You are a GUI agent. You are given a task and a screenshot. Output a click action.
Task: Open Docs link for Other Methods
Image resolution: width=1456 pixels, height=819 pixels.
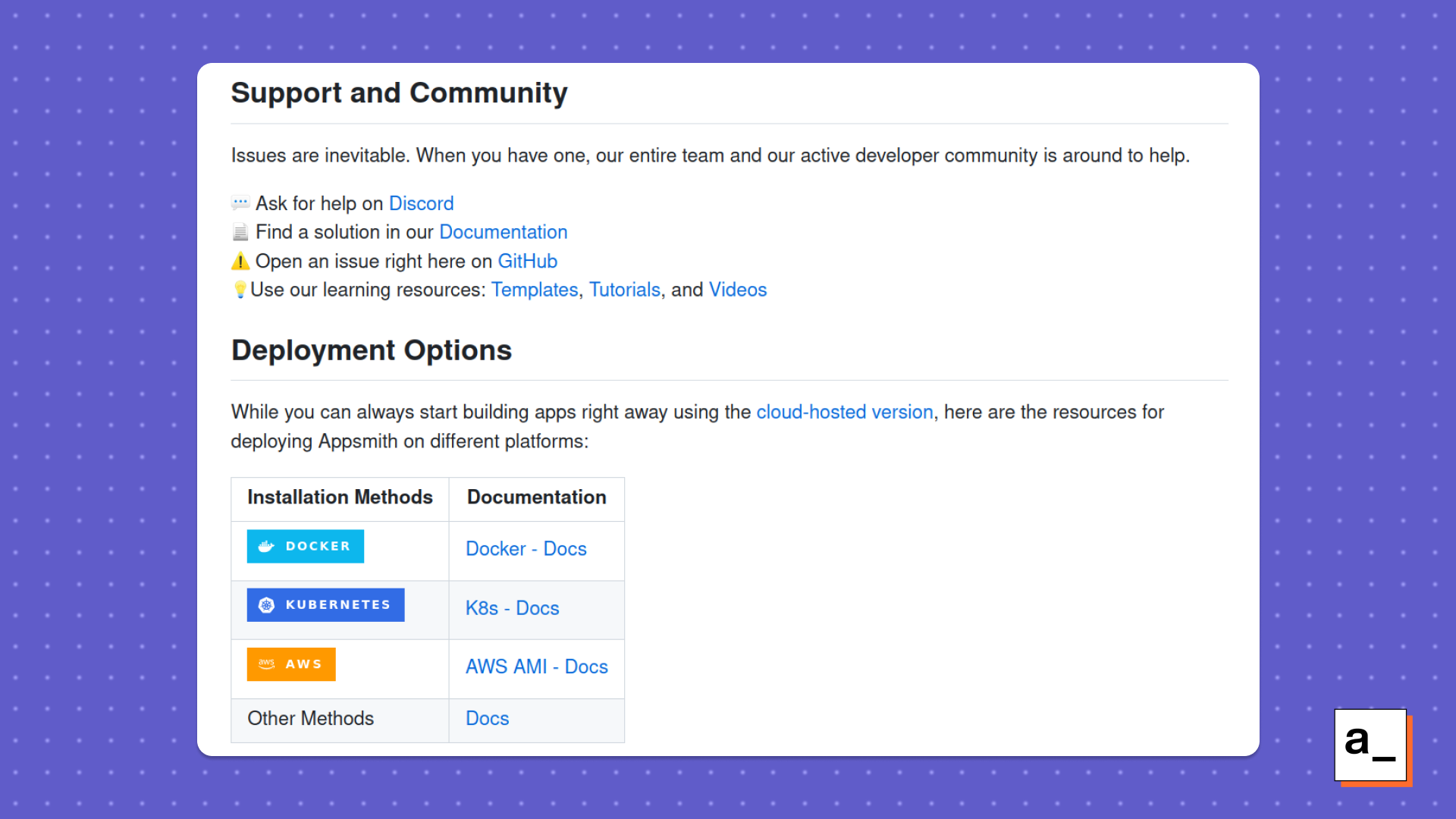[x=487, y=718]
